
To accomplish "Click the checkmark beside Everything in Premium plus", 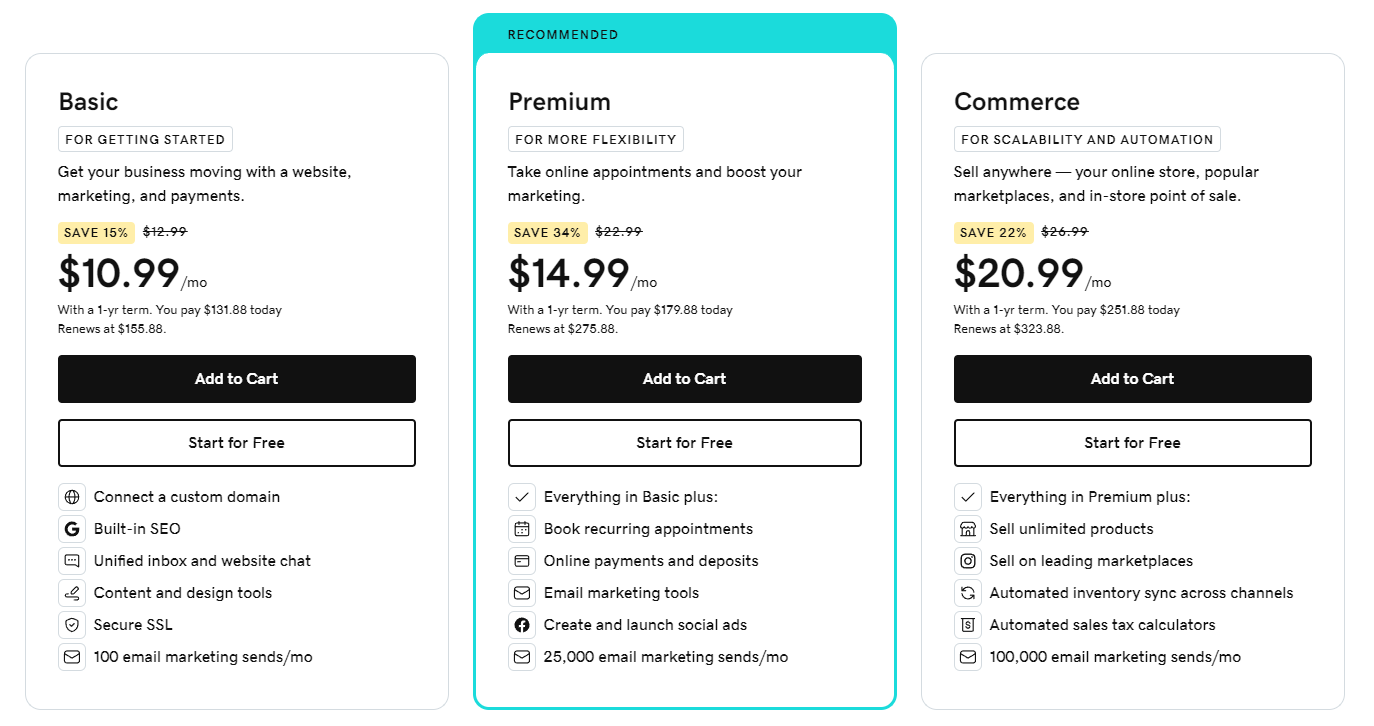I will coord(967,497).
